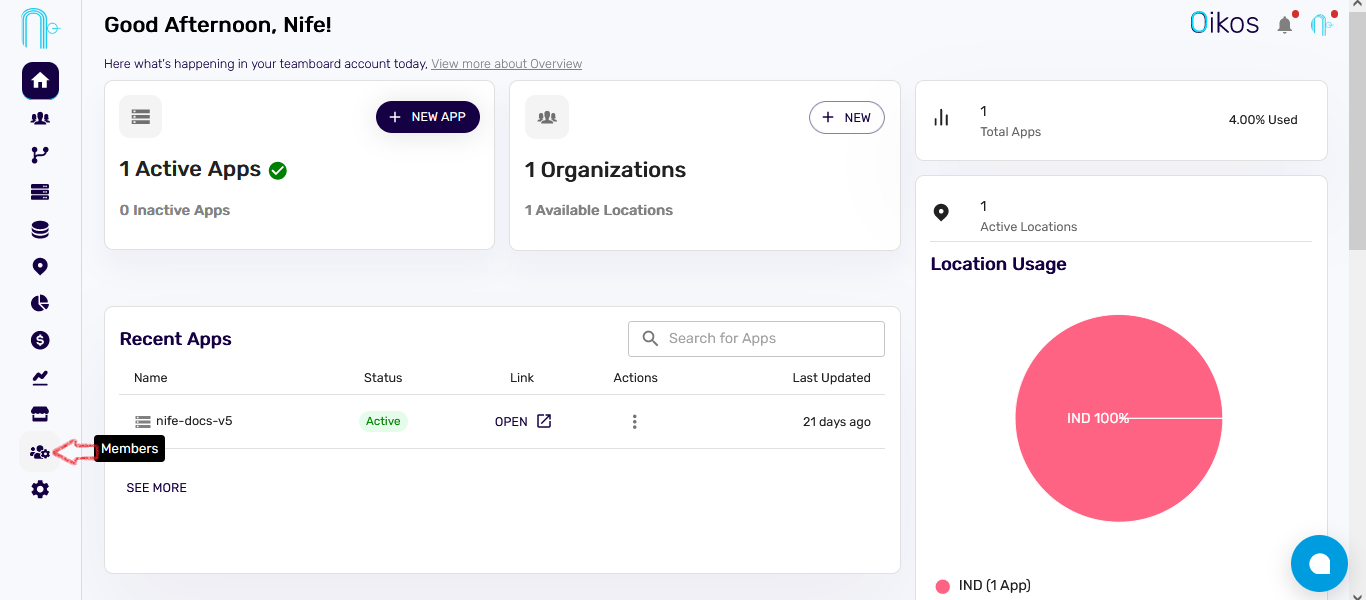Screen dimensions: 1366x600
Task: Open Settings using the gear sidebar icon
Action: (x=40, y=489)
